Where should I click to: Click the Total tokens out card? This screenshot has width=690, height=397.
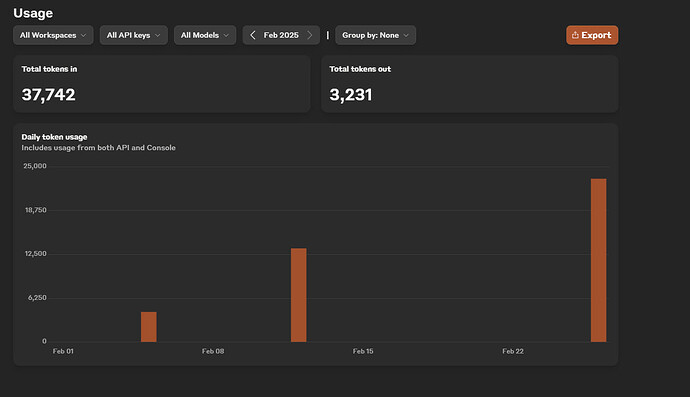coord(470,84)
